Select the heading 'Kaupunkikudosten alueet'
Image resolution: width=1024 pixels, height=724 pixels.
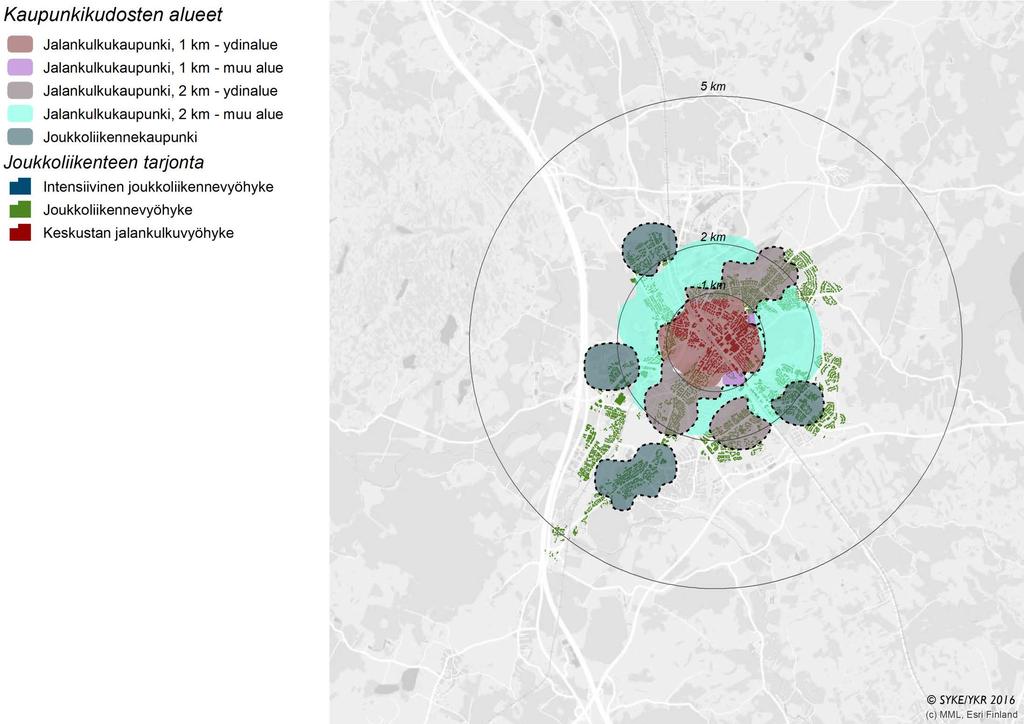tap(113, 14)
